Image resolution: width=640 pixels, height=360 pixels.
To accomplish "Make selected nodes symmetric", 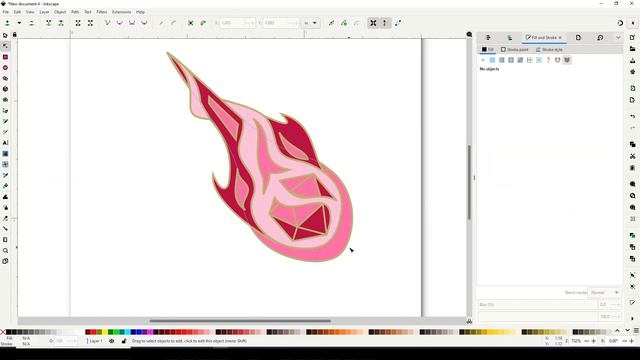I will 132,23.
